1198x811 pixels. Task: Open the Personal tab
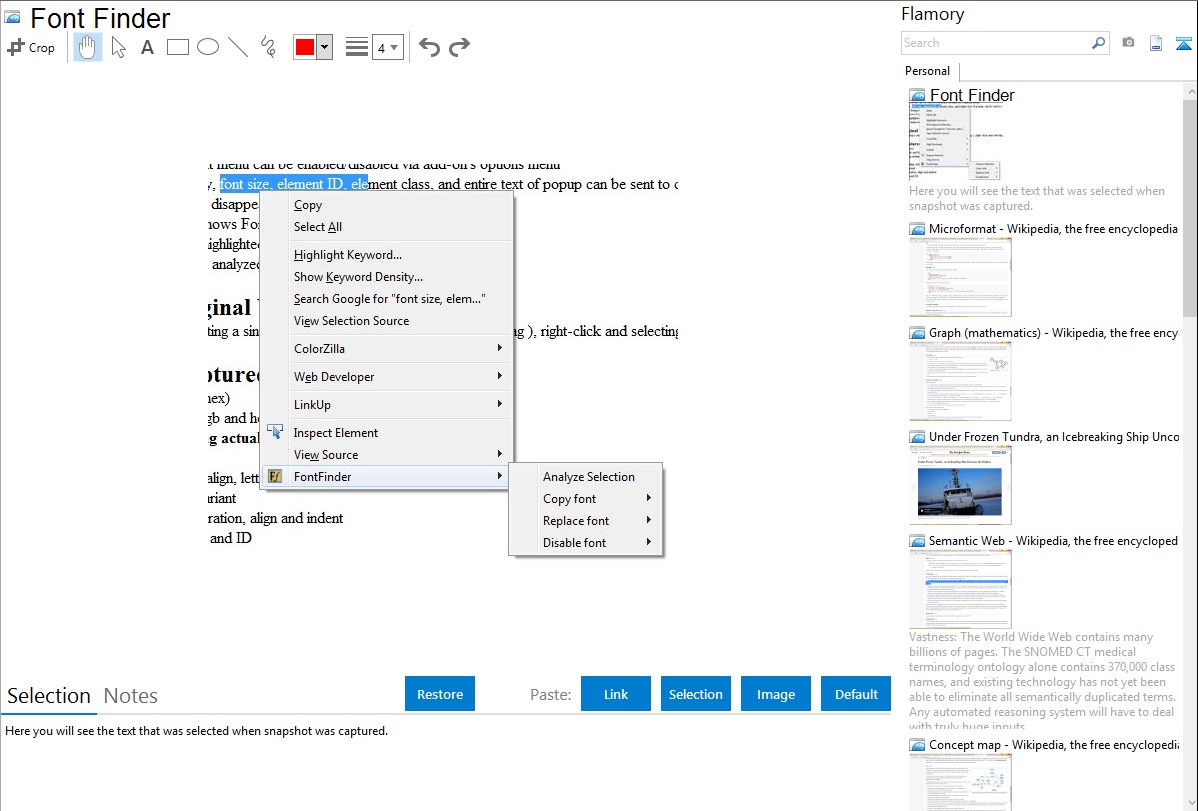[928, 71]
